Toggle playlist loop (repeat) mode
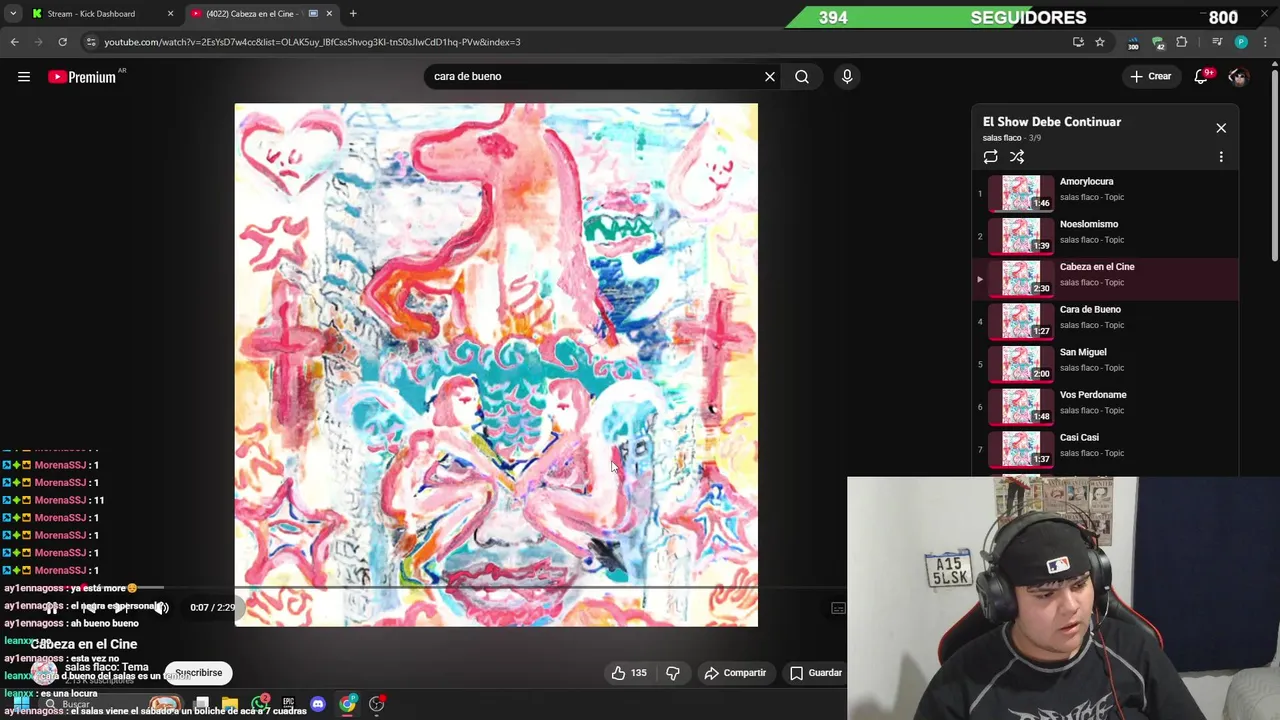The image size is (1280, 720). tap(990, 157)
